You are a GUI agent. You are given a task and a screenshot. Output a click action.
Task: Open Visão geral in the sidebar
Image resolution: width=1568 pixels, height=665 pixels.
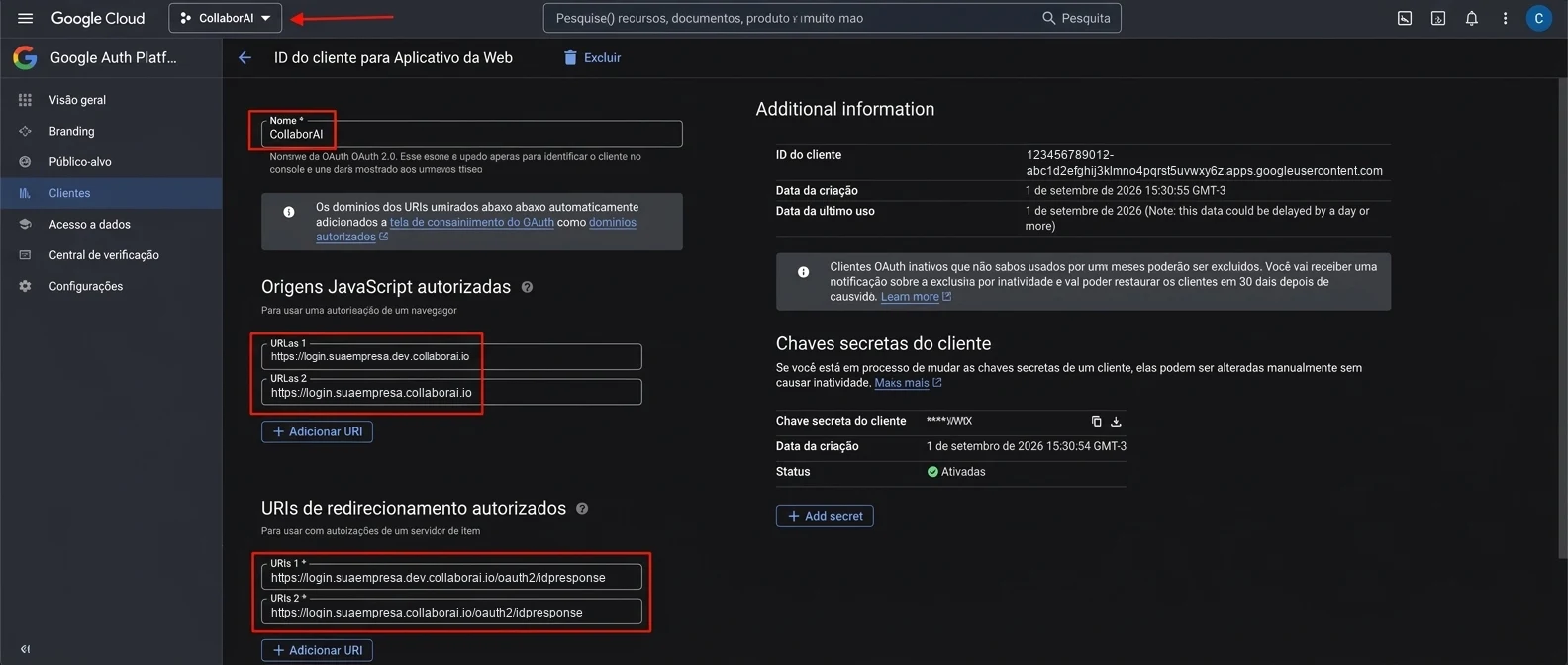tap(77, 100)
